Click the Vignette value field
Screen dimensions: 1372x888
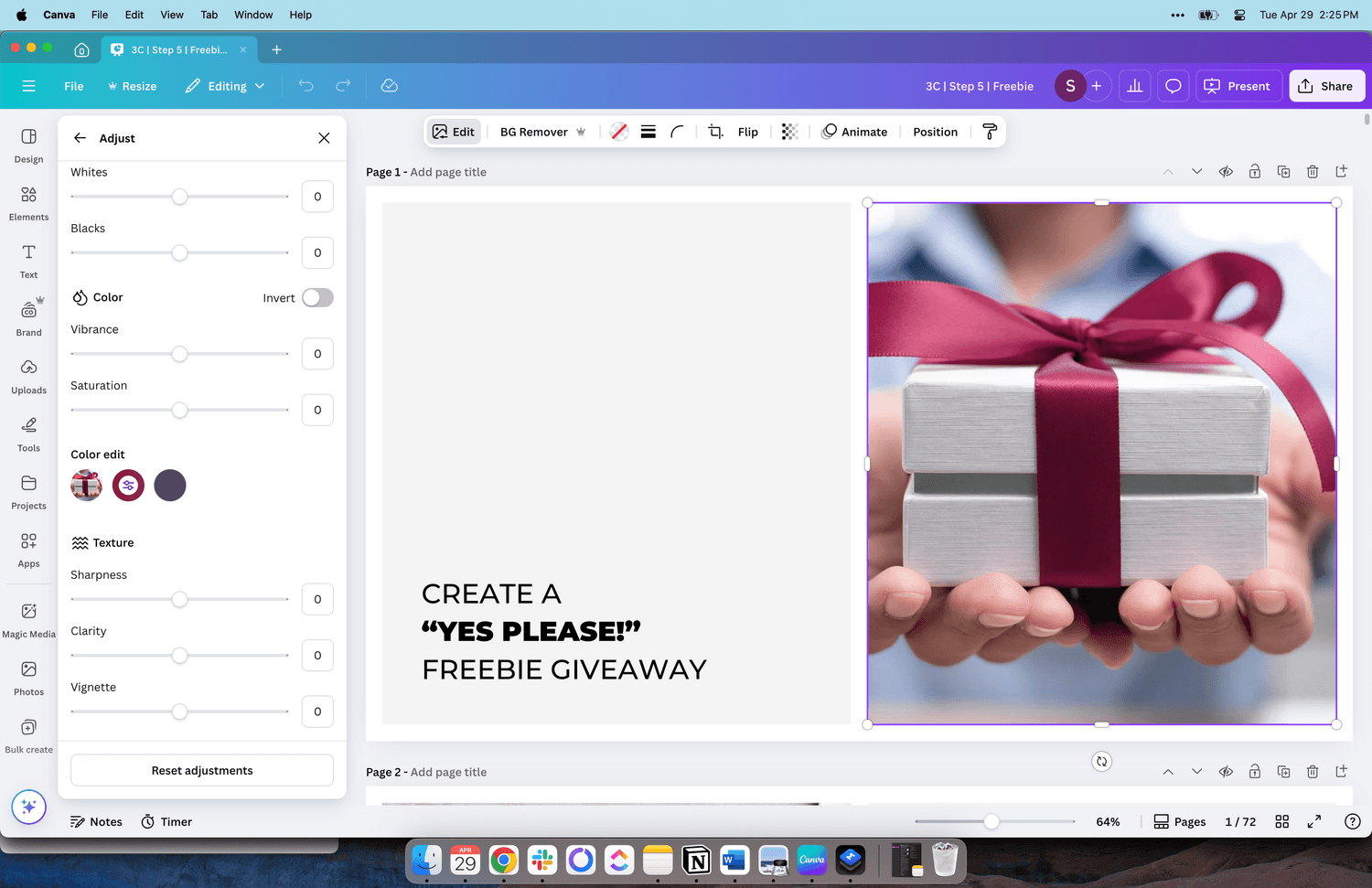pyautogui.click(x=317, y=711)
